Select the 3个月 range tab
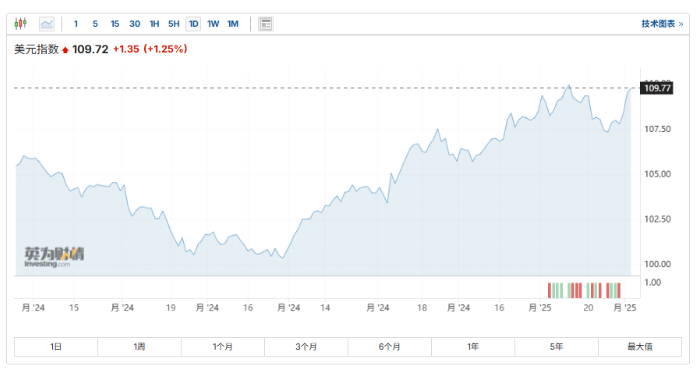700x376 pixels. pyautogui.click(x=306, y=347)
